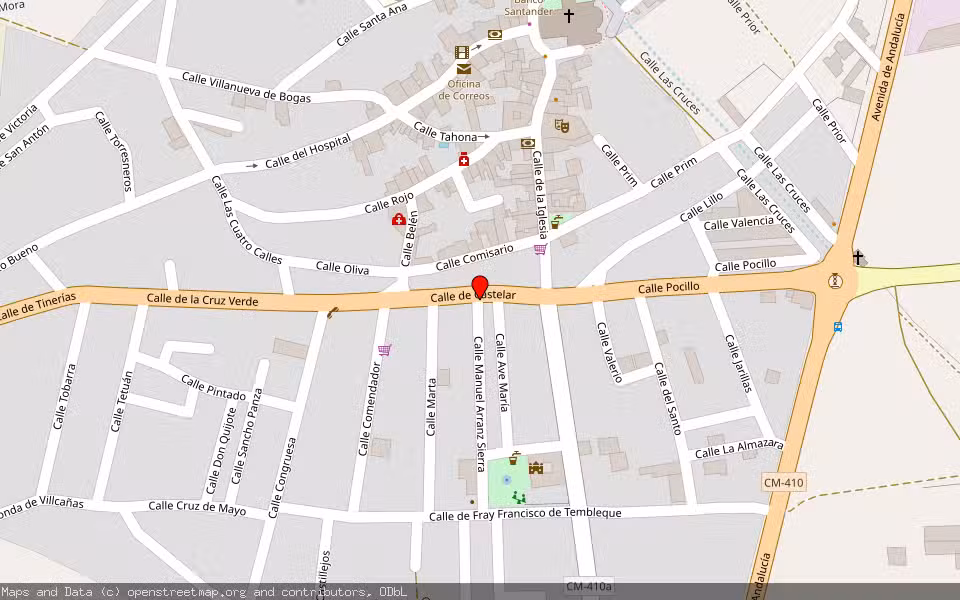Screen dimensions: 960x600
Task: Click the playground icon in the park
Action: click(516, 497)
